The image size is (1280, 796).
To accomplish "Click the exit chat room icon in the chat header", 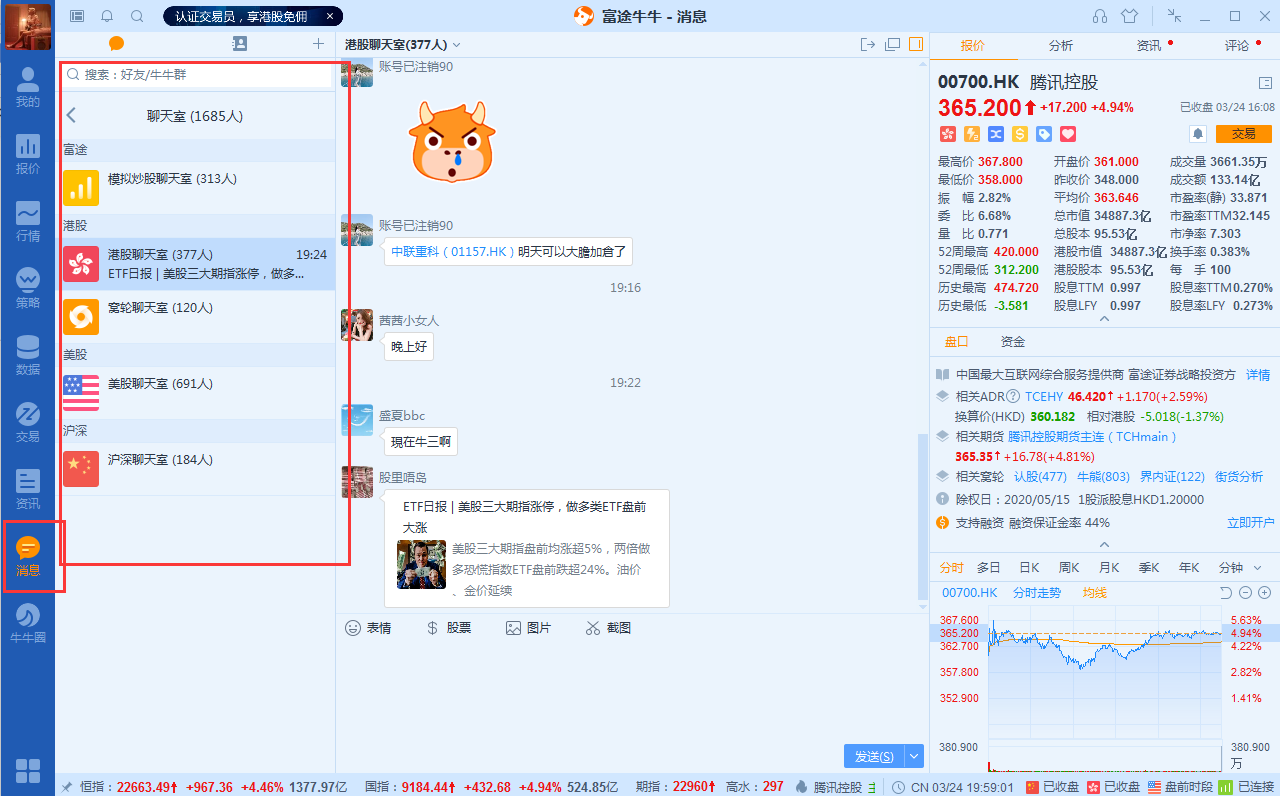I will [x=868, y=44].
